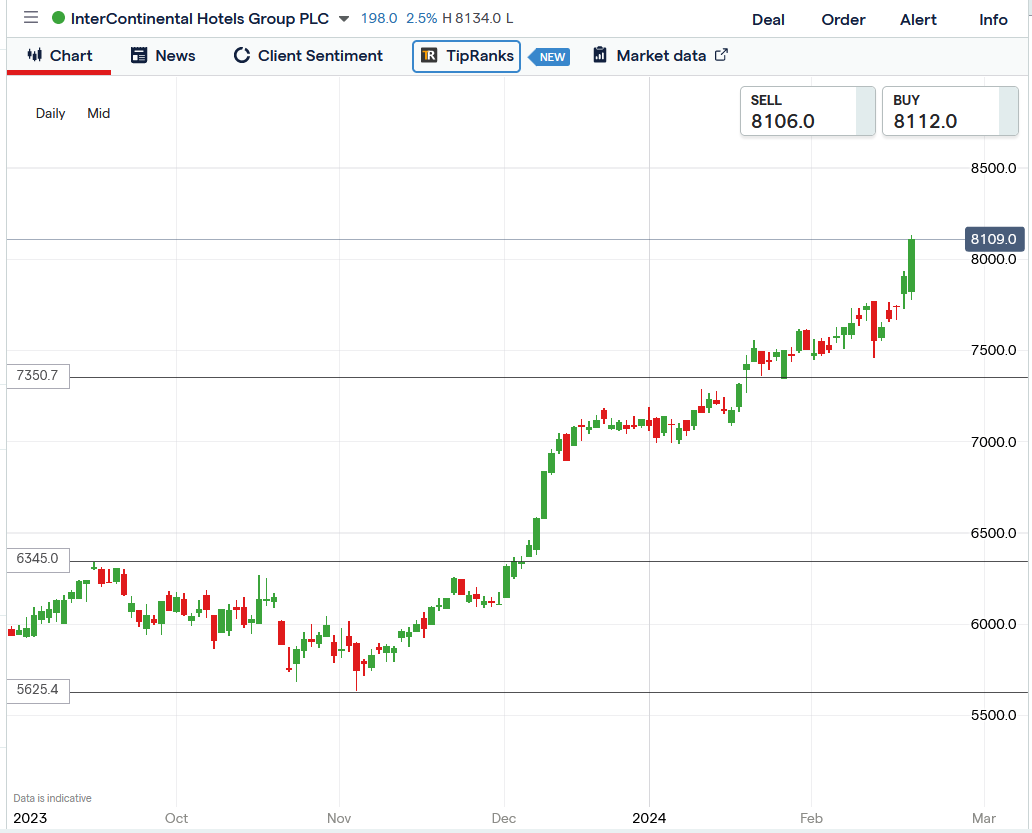Click the 7000.0 price axis label

993,442
